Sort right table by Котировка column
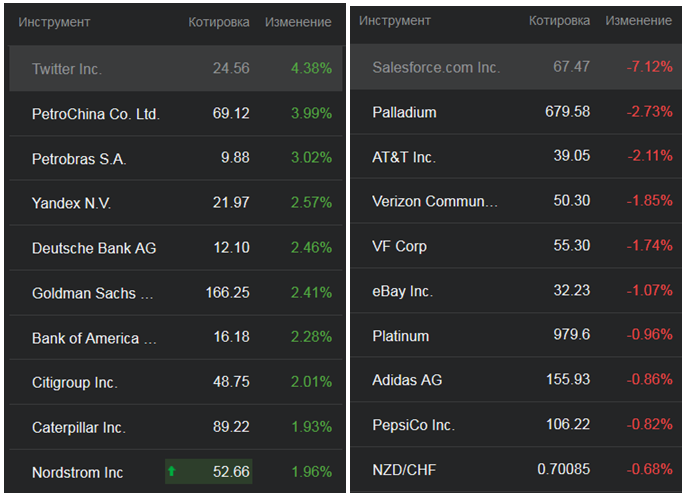The width and height of the screenshot is (684, 495). point(561,20)
